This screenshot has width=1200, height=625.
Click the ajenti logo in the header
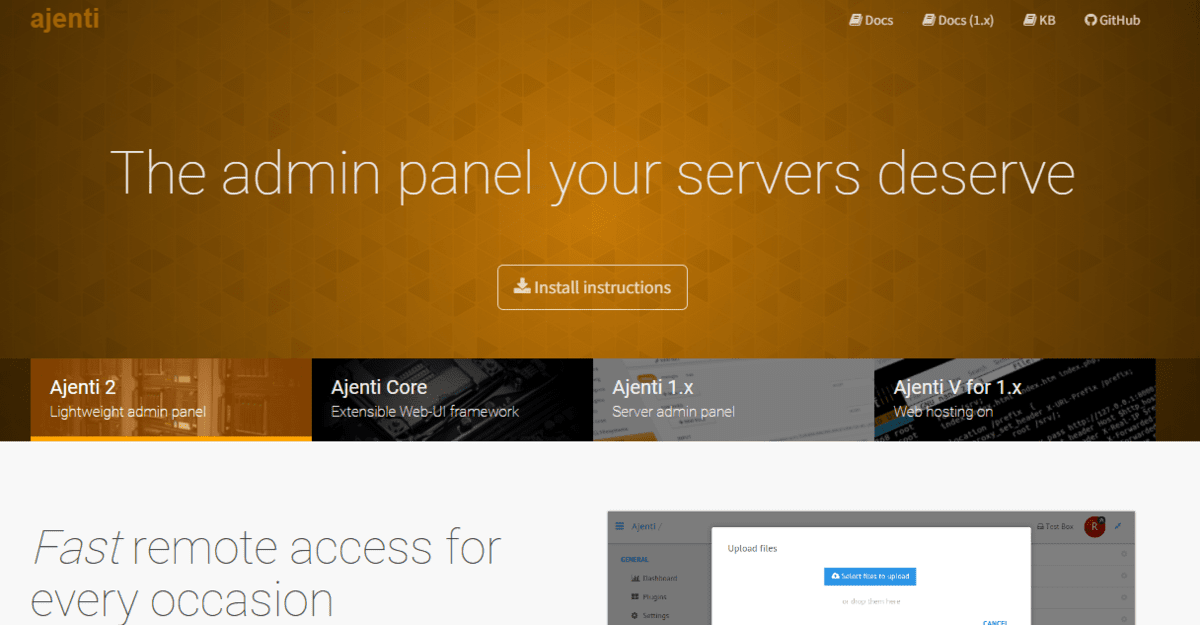coord(64,19)
